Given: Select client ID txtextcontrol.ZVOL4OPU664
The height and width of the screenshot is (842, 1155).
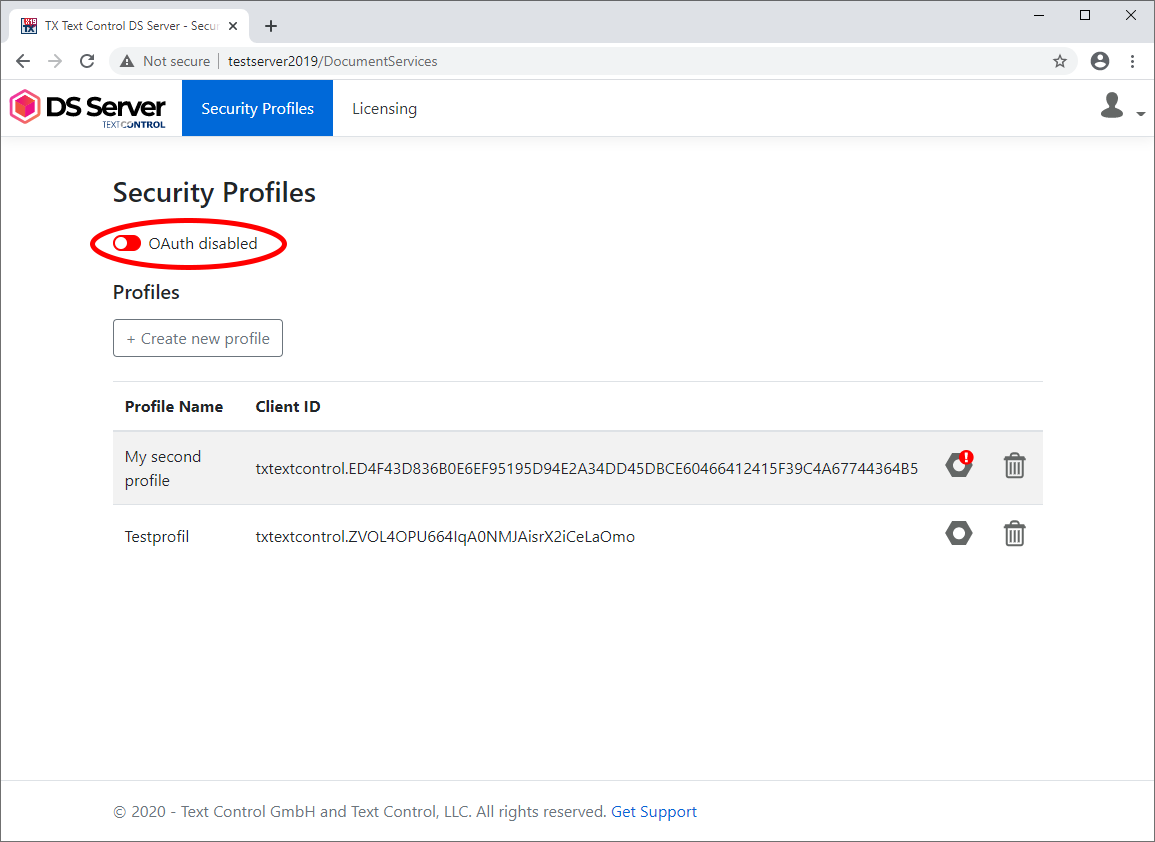Looking at the screenshot, I should pos(445,536).
